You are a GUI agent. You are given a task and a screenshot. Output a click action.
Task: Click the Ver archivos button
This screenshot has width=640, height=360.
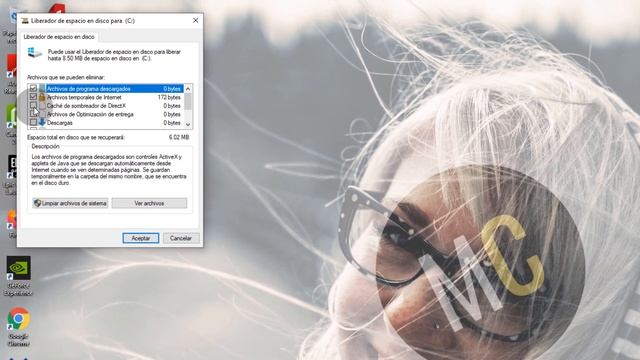coord(149,203)
